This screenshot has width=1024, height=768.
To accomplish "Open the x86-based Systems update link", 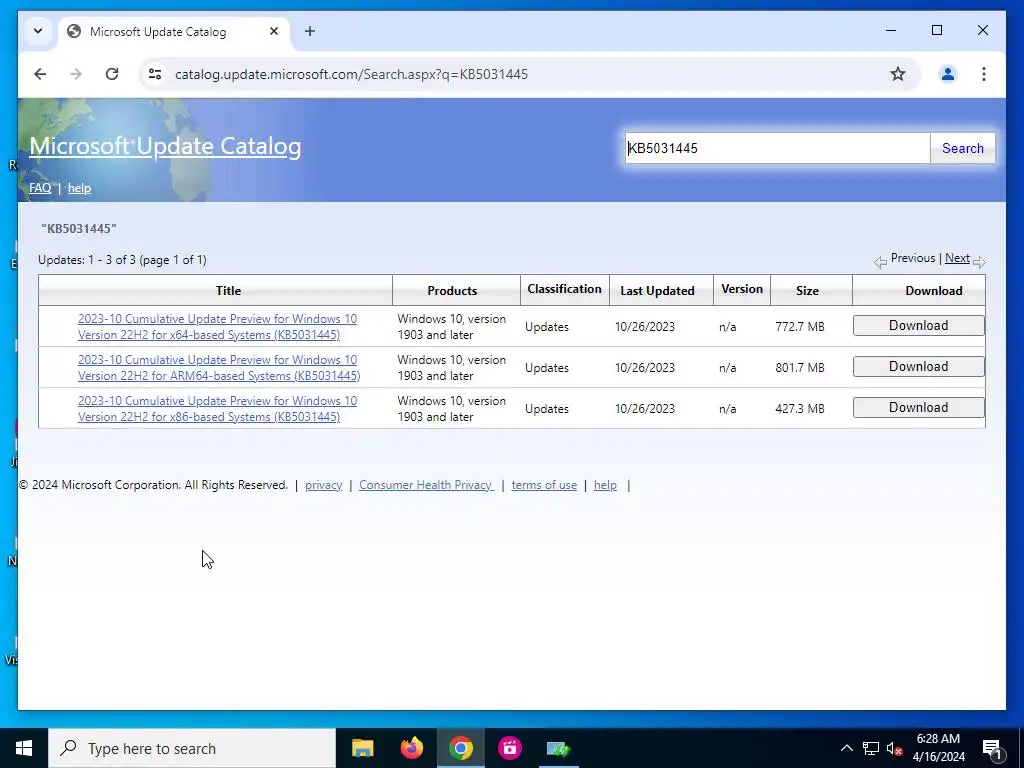I will click(217, 409).
